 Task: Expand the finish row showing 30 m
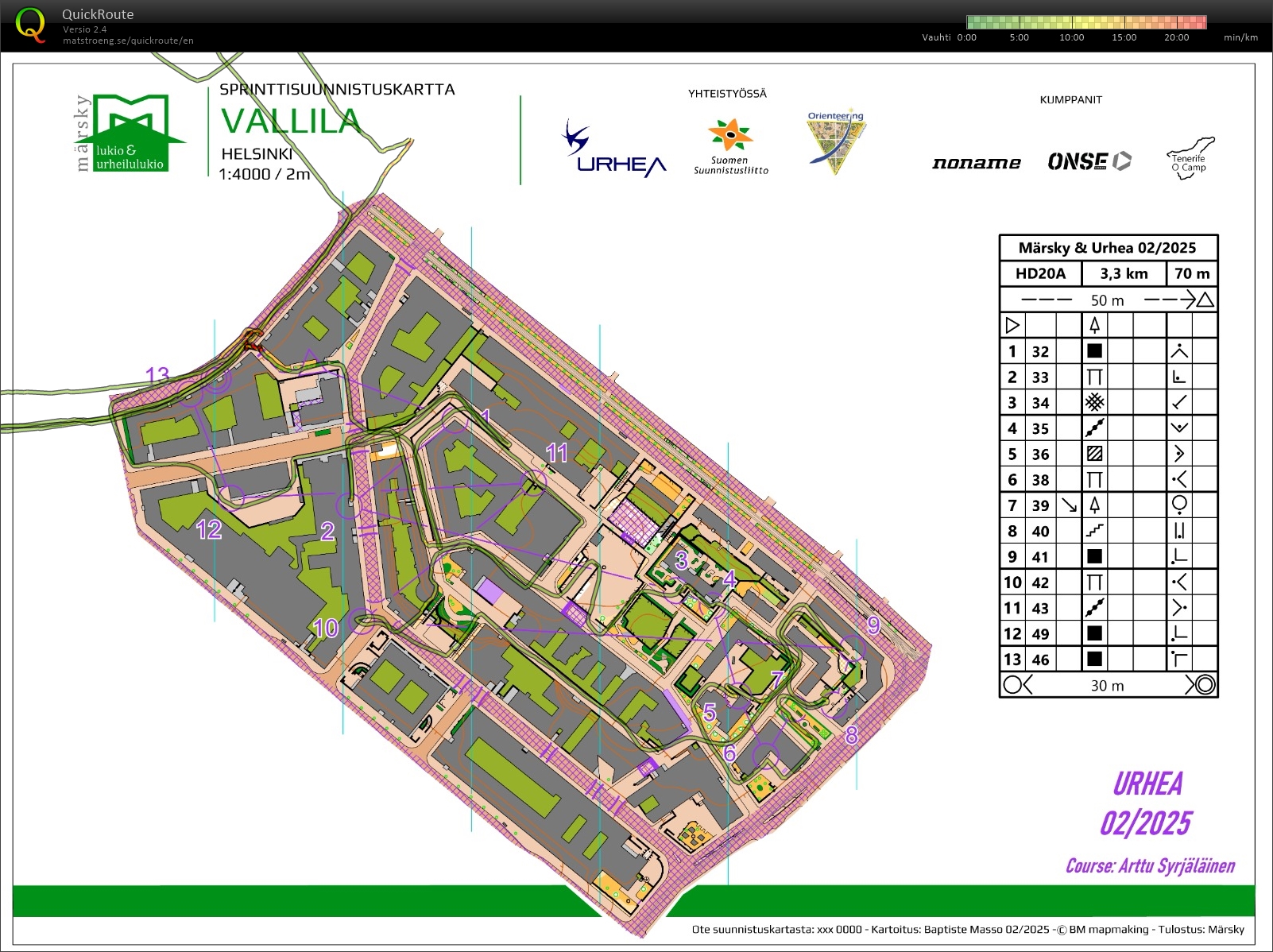point(1108,685)
